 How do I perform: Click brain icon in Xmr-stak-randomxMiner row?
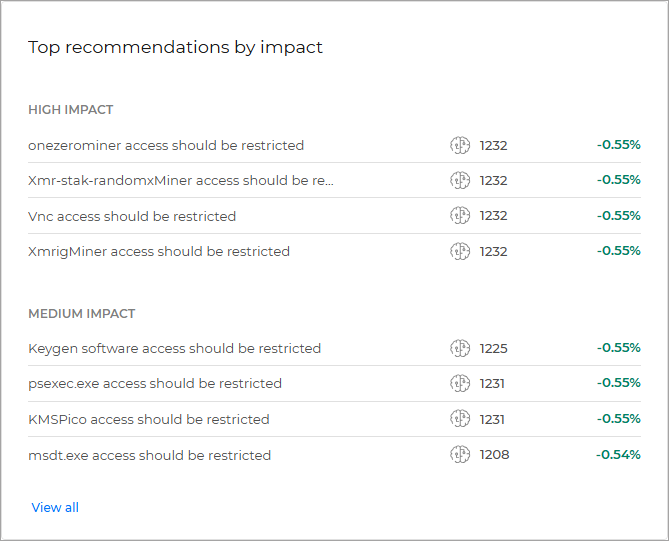point(460,180)
